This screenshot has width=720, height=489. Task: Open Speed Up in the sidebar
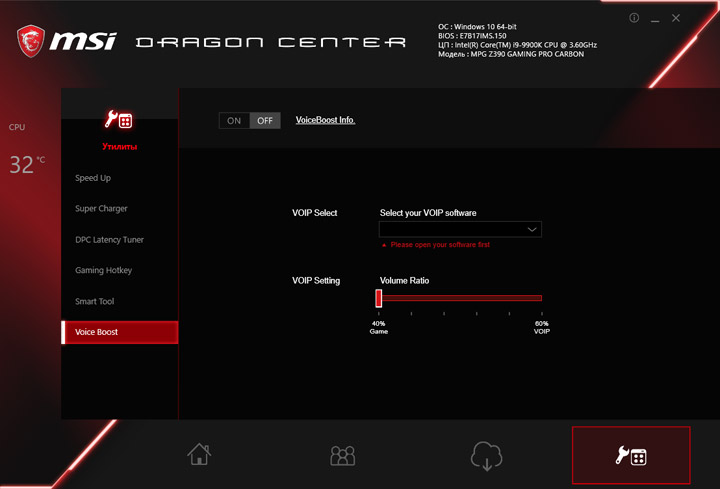coord(93,178)
